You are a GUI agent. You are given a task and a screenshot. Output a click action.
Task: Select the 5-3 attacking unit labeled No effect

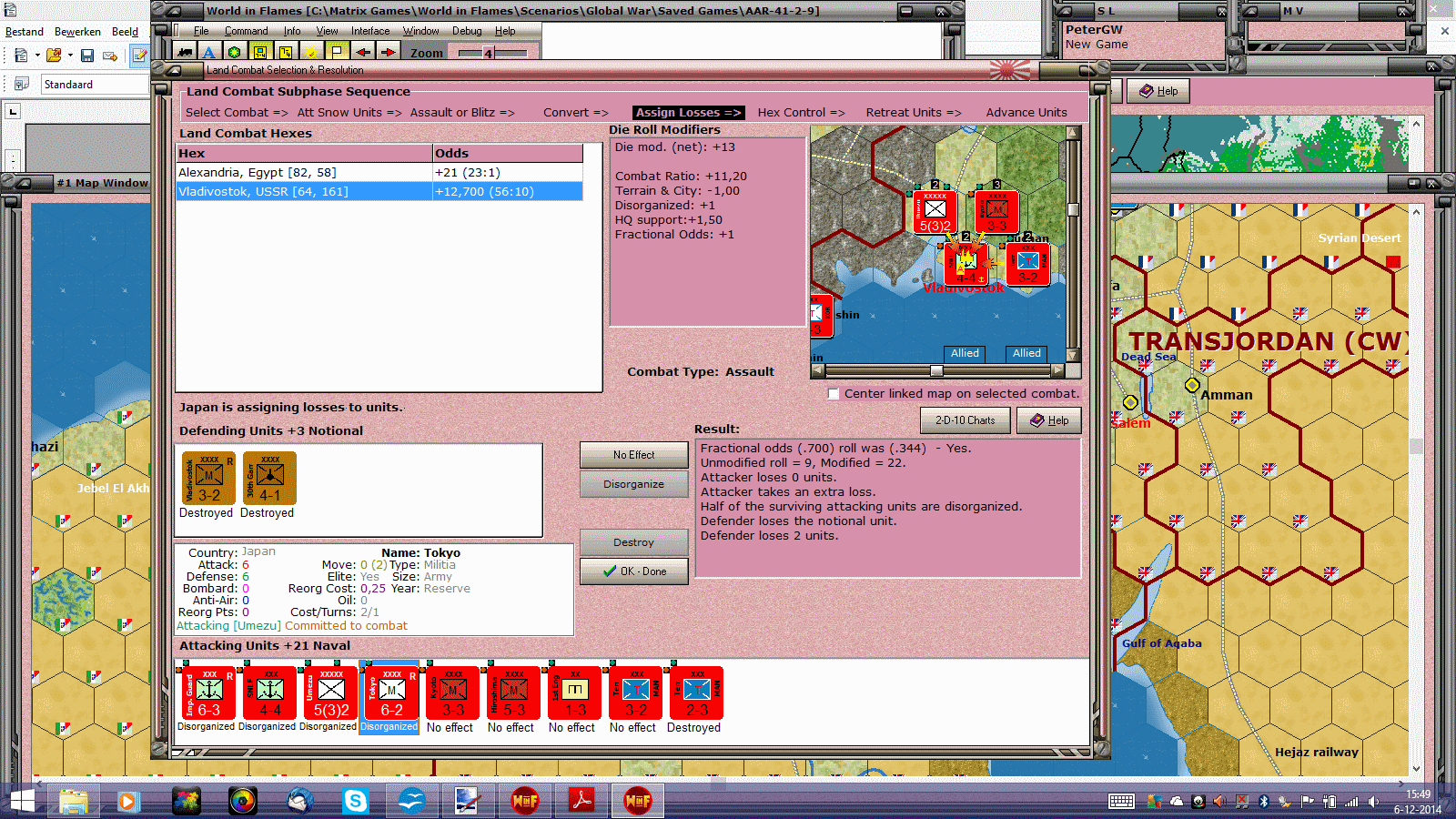[513, 693]
